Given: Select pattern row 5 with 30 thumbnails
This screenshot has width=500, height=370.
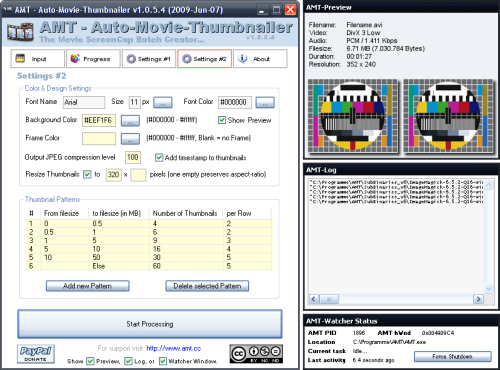Looking at the screenshot, I should (149, 257).
